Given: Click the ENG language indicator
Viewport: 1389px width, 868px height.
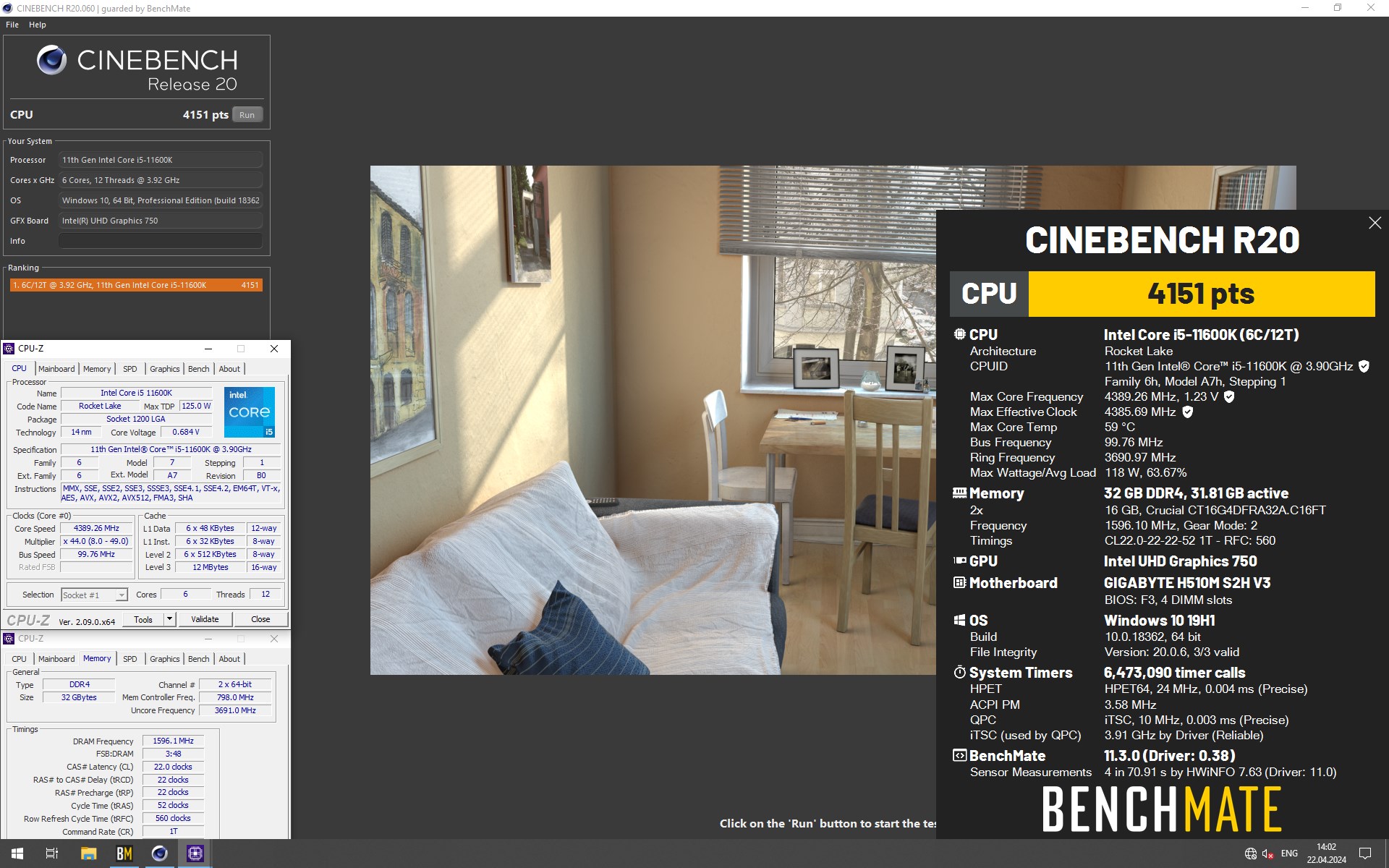Looking at the screenshot, I should click(x=1289, y=854).
